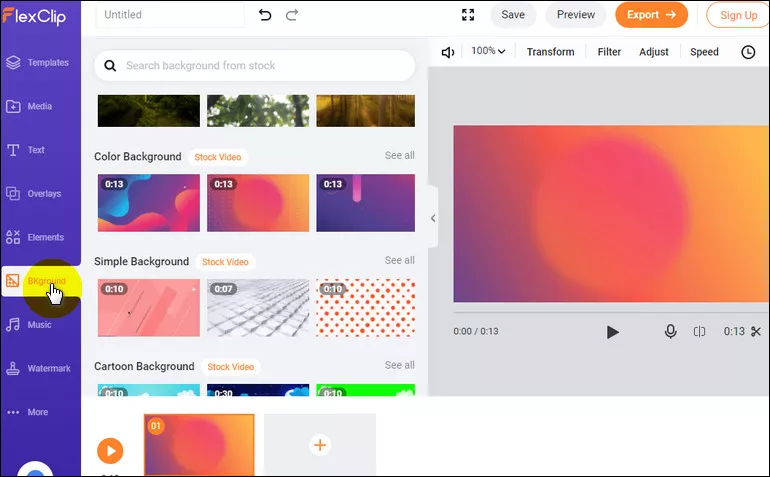Play the timeline with orange play button

[110, 451]
